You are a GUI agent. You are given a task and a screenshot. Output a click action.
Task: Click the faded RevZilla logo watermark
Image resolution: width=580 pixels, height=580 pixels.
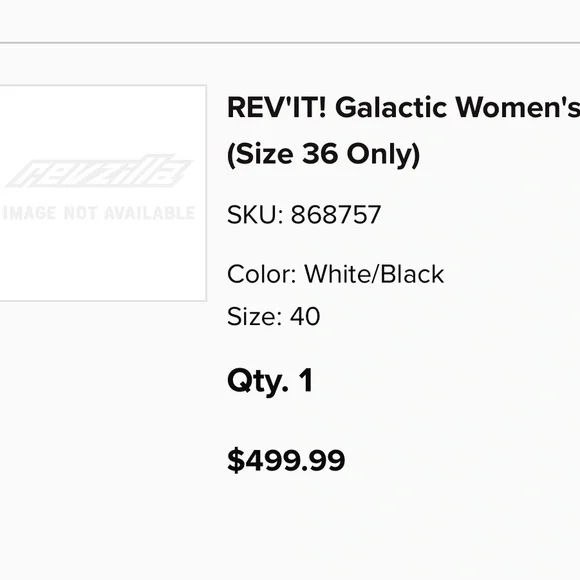pyautogui.click(x=98, y=171)
